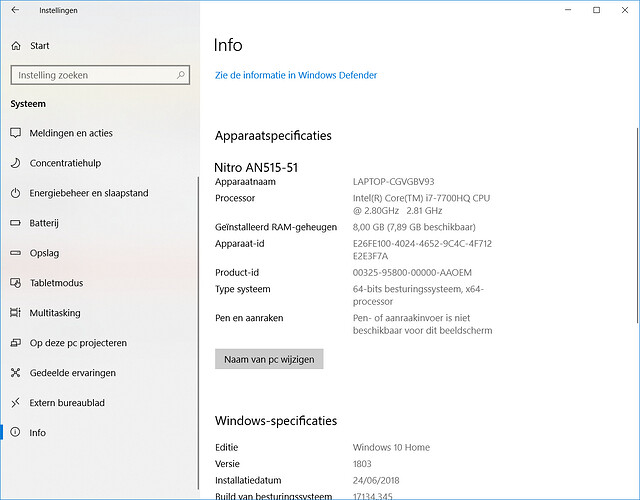Screen dimensions: 640x500
Task: Select the Concentratiehulp moon icon
Action: (16, 163)
